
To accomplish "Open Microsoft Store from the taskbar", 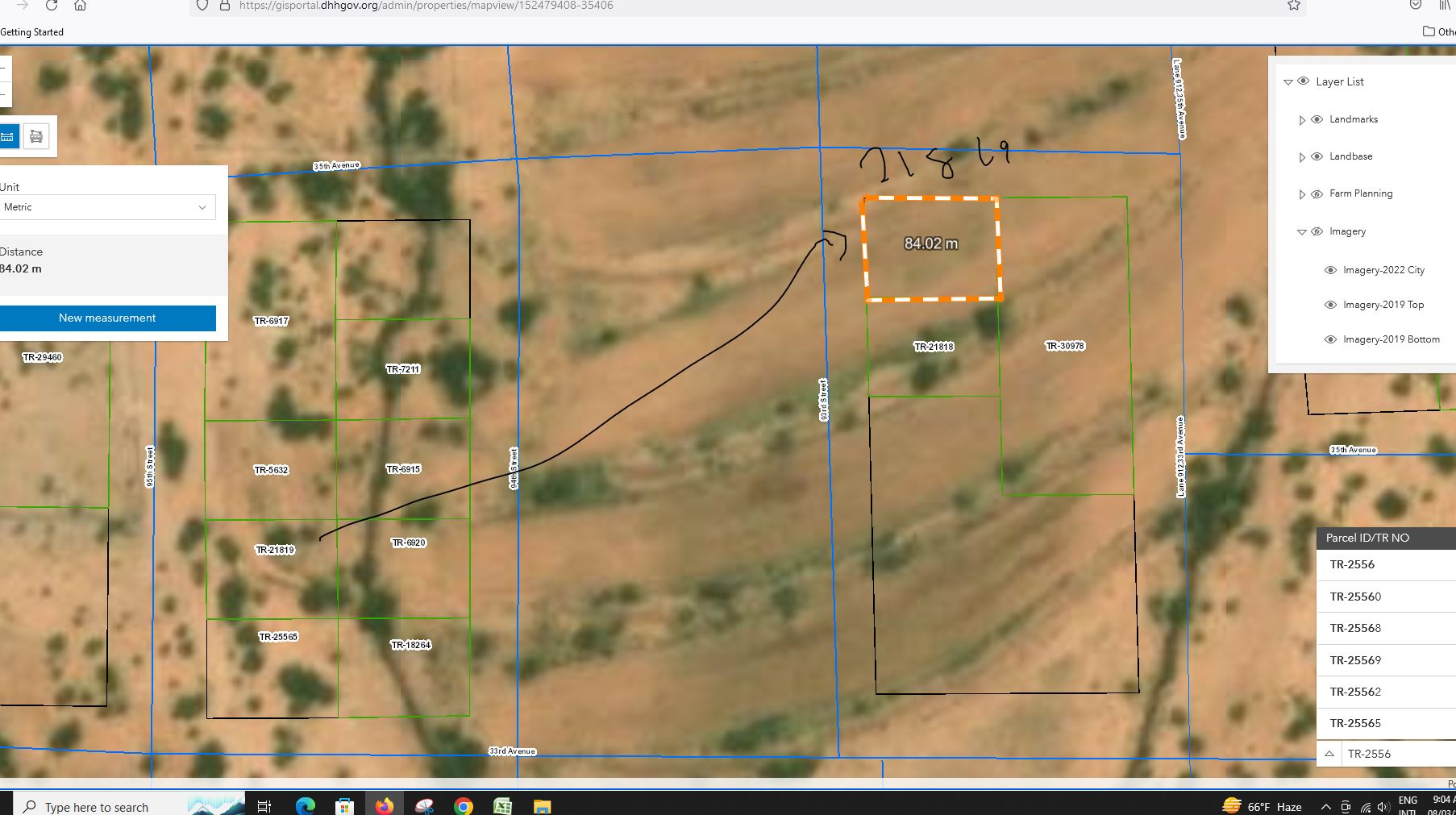I will click(x=344, y=806).
